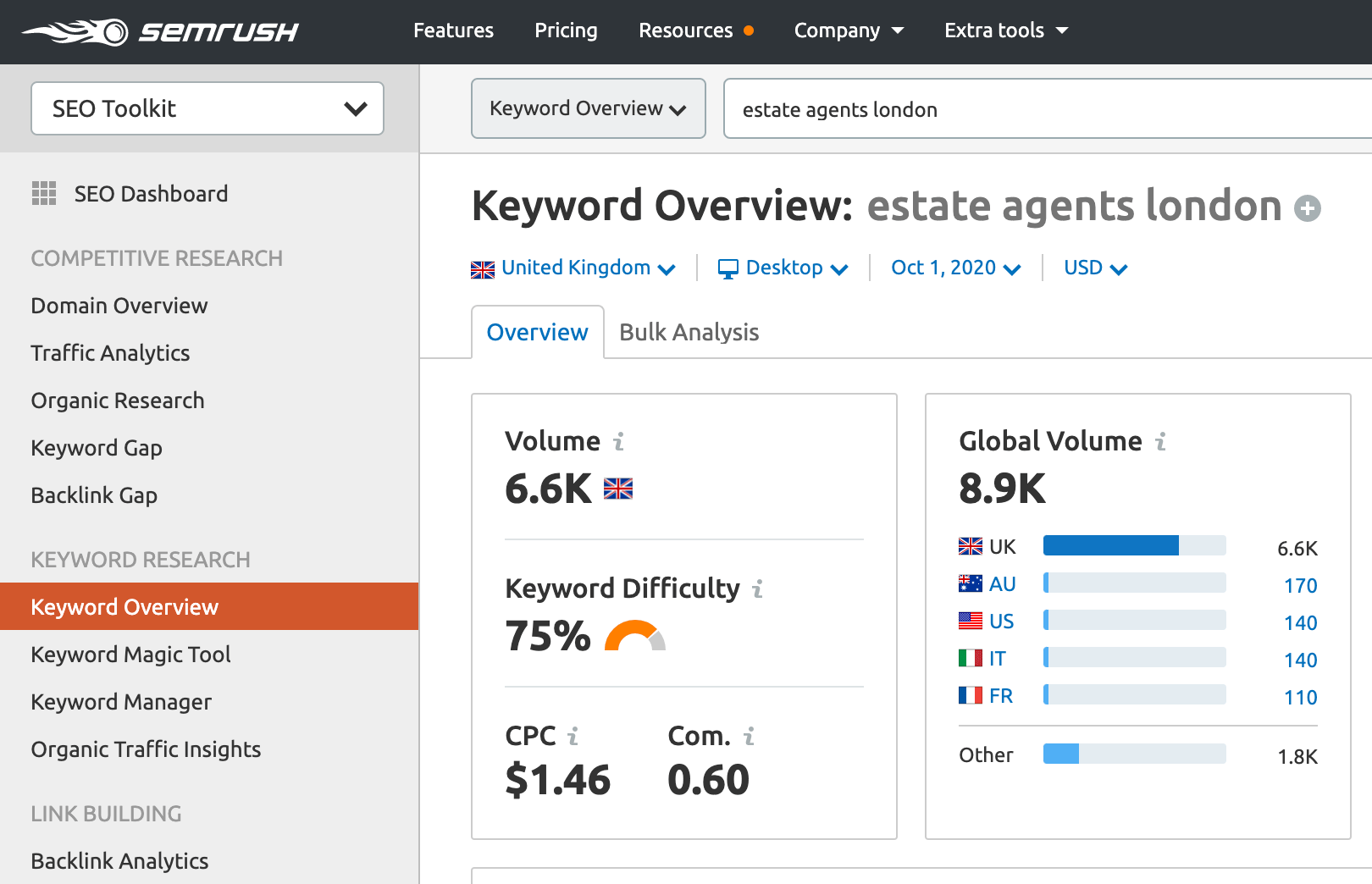Open Domain Overview
Image resolution: width=1372 pixels, height=884 pixels.
(x=119, y=306)
